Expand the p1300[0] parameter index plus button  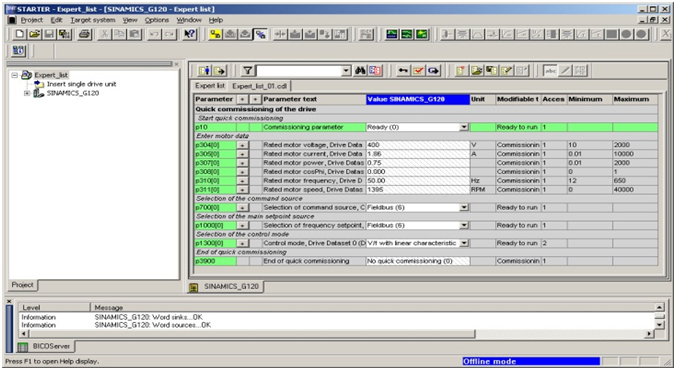click(x=242, y=243)
